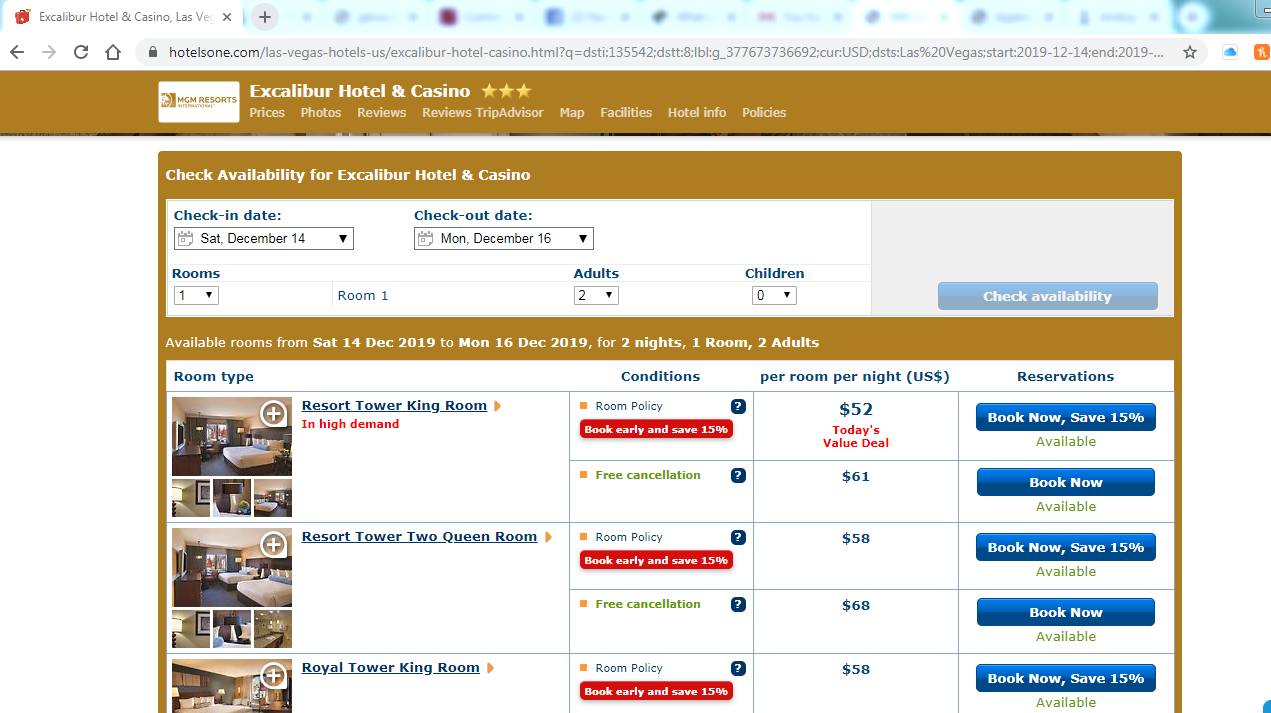Open the Check-in date dropdown

264,239
